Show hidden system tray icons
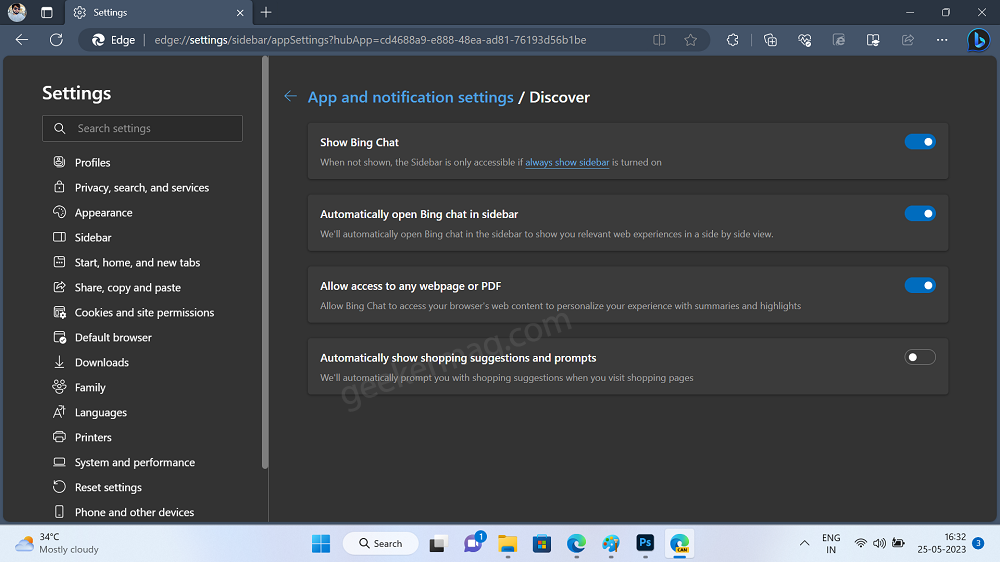The height and width of the screenshot is (562, 1000). point(804,544)
